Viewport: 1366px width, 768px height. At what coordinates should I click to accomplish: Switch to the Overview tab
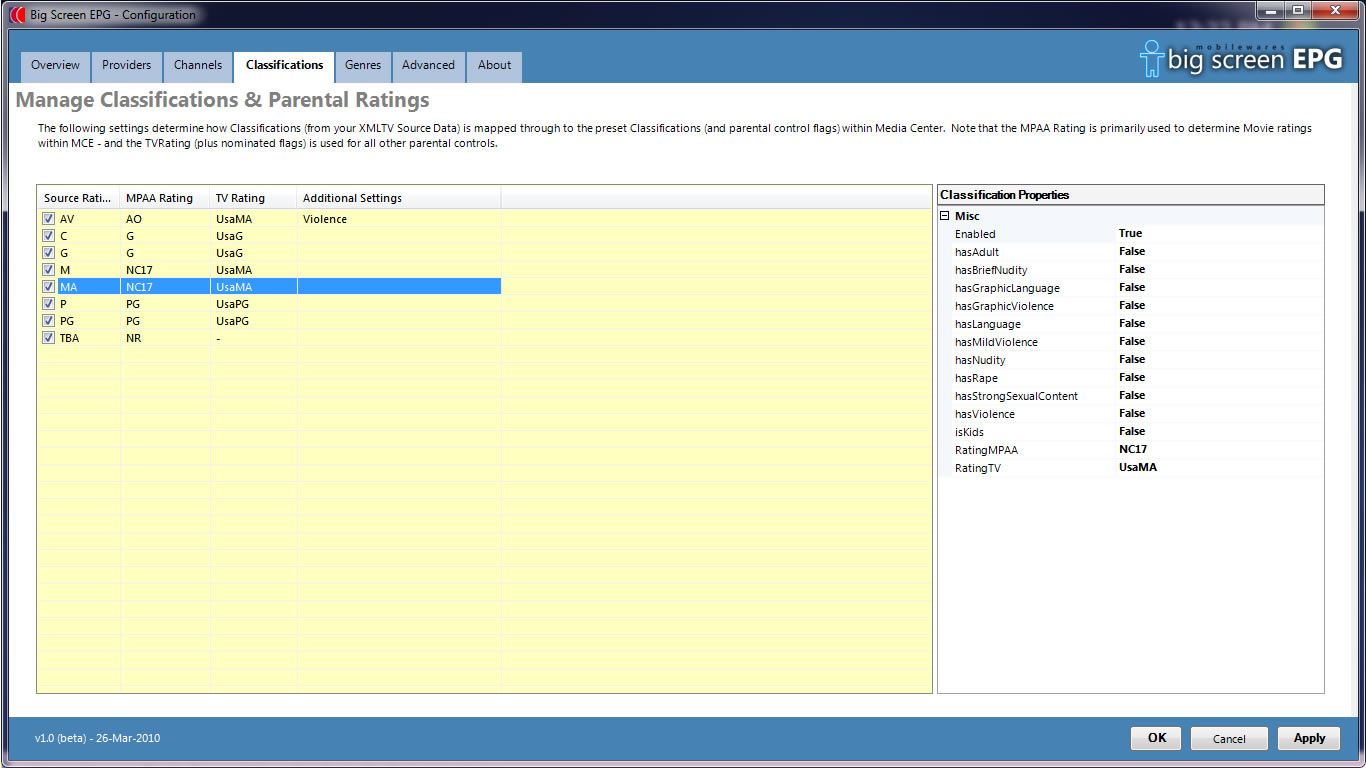point(55,66)
